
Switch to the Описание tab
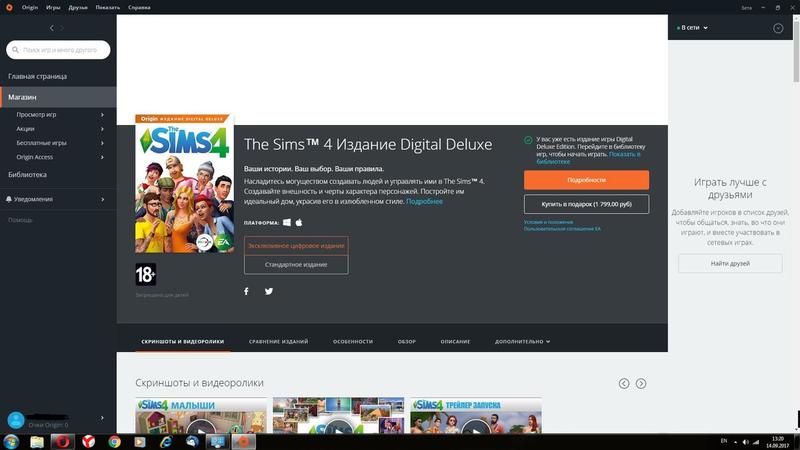pyautogui.click(x=455, y=341)
